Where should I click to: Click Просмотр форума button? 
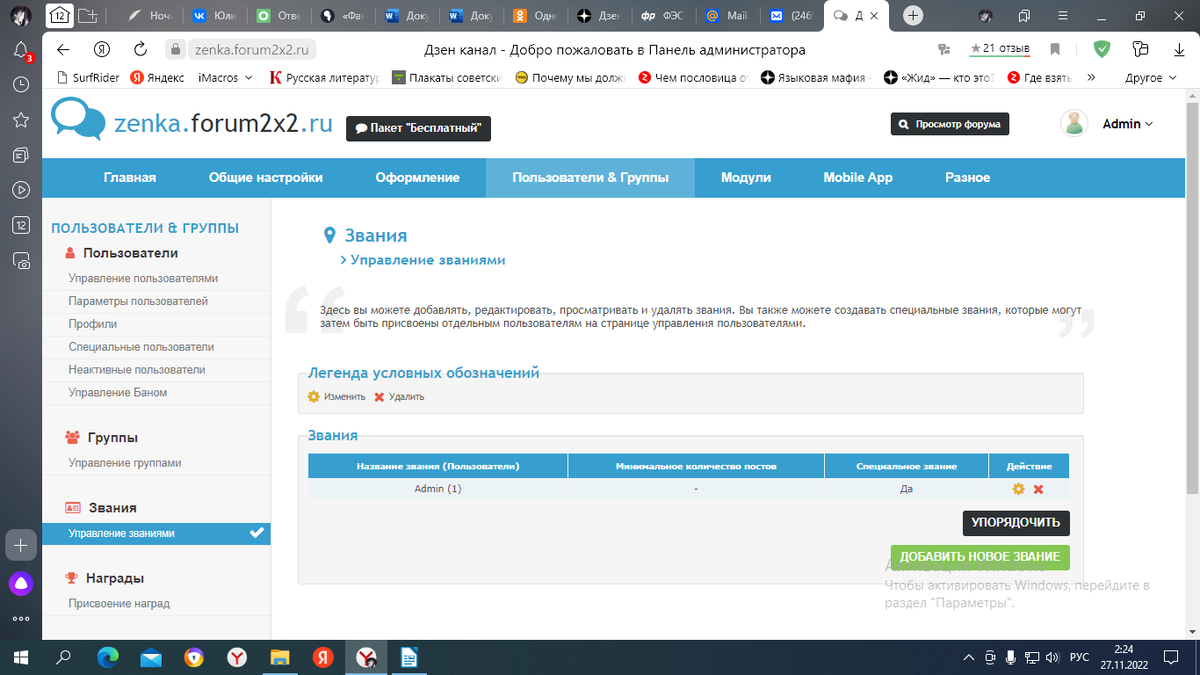coord(950,124)
